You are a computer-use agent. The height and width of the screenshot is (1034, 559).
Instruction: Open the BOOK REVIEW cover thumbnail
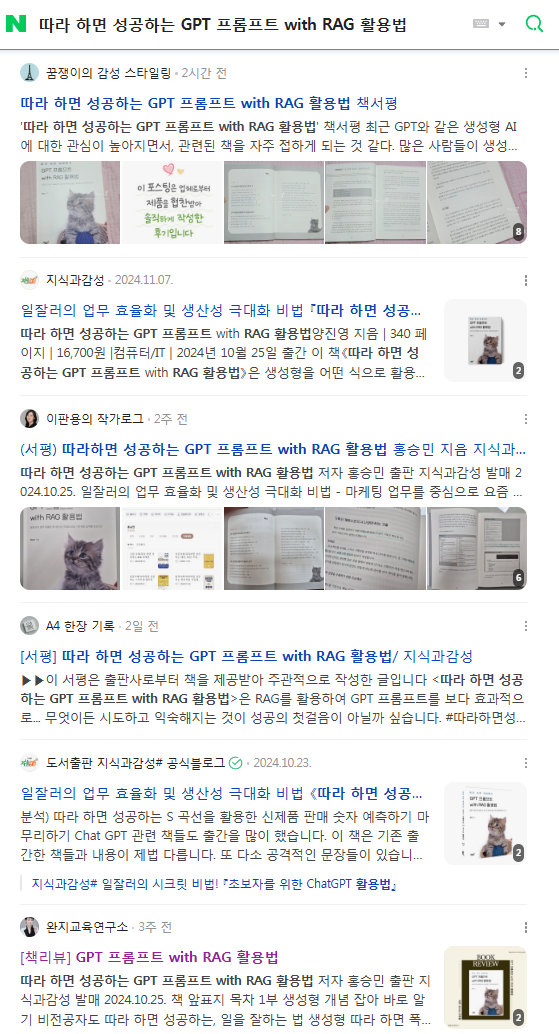[485, 987]
